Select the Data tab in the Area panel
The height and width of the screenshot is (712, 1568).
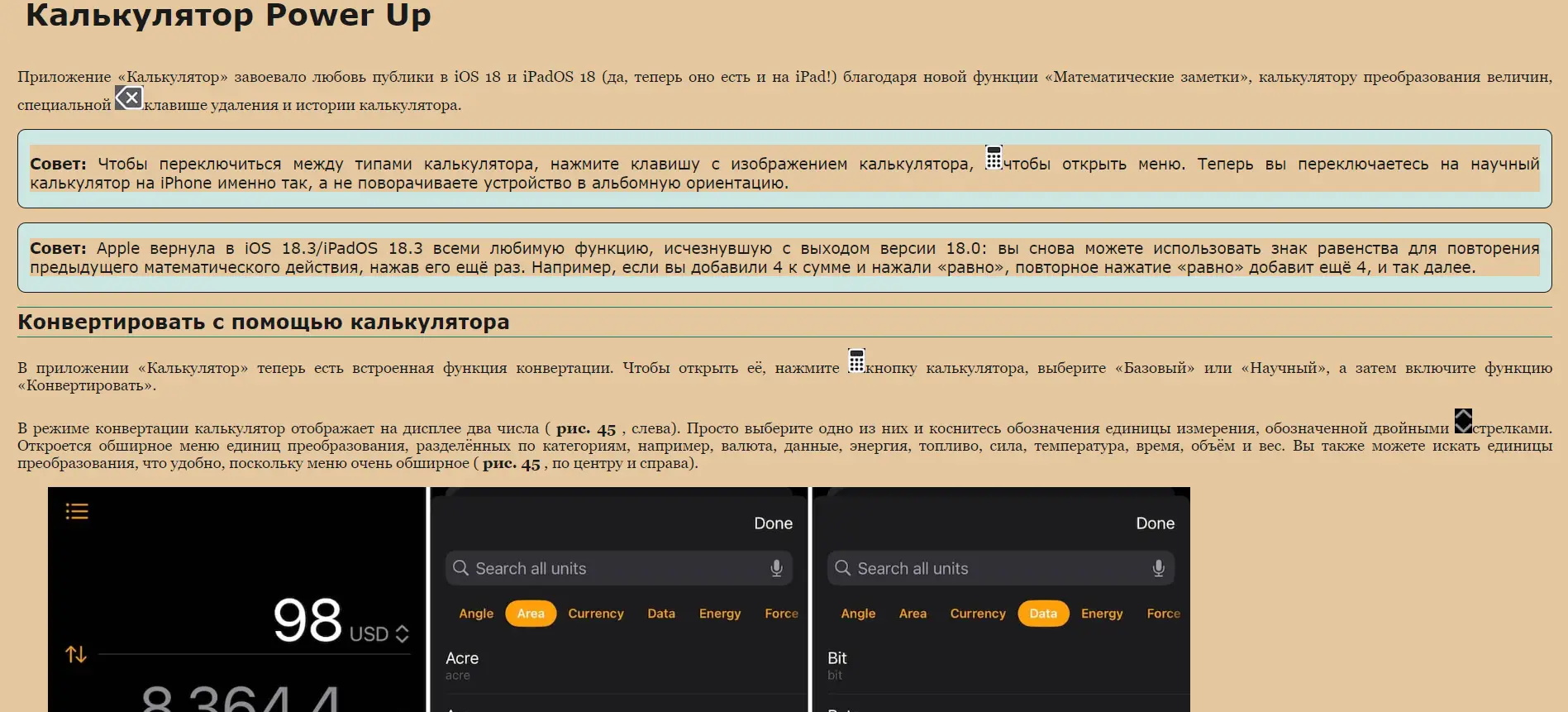(661, 614)
